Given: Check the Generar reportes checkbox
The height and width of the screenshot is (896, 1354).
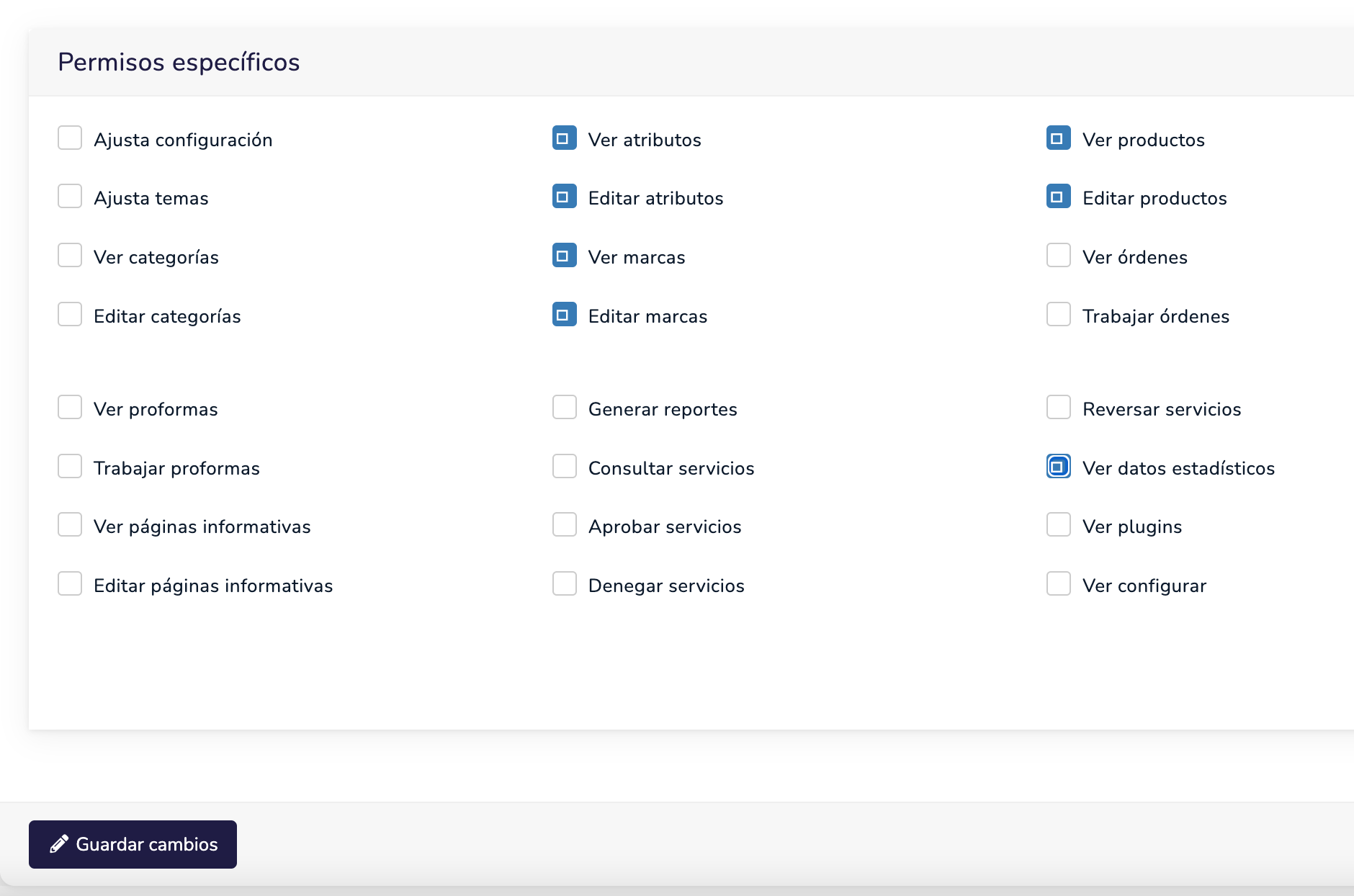Looking at the screenshot, I should pos(565,407).
